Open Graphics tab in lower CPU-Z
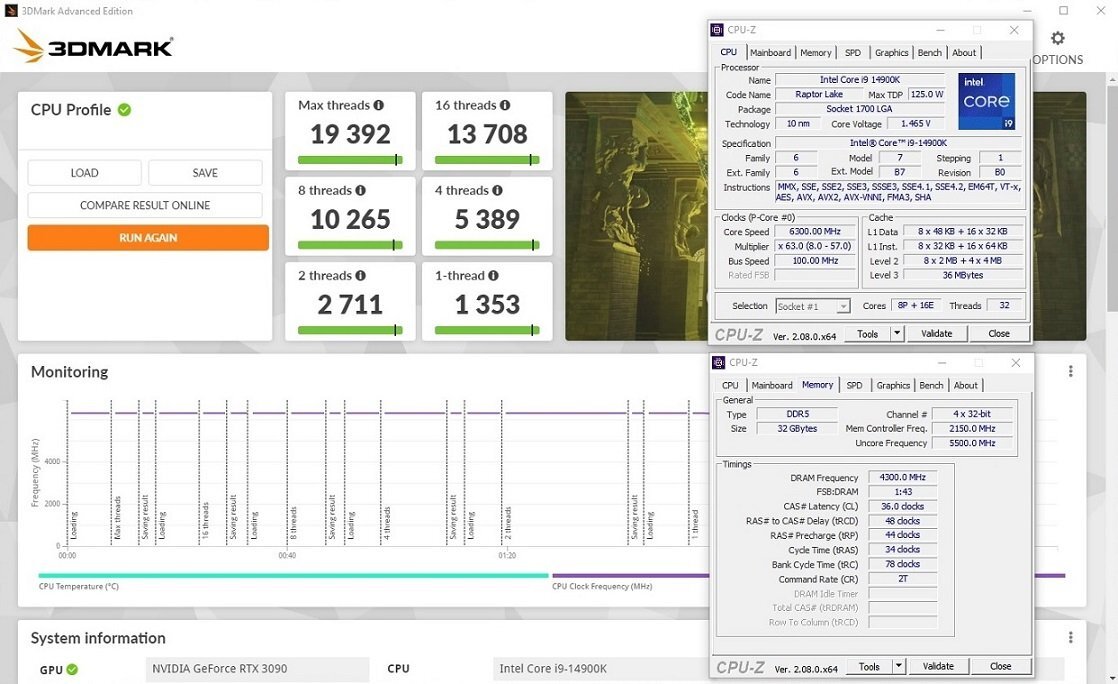Screen dimensions: 1118x684 pyautogui.click(x=893, y=385)
